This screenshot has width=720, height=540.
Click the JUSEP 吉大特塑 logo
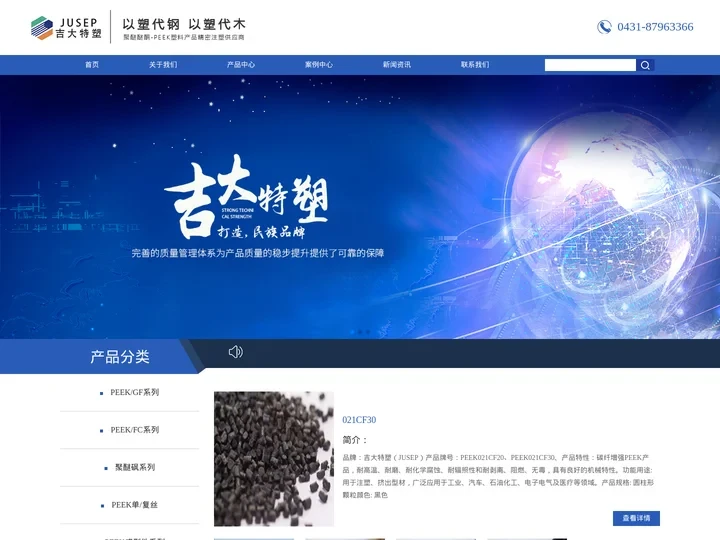tap(66, 28)
